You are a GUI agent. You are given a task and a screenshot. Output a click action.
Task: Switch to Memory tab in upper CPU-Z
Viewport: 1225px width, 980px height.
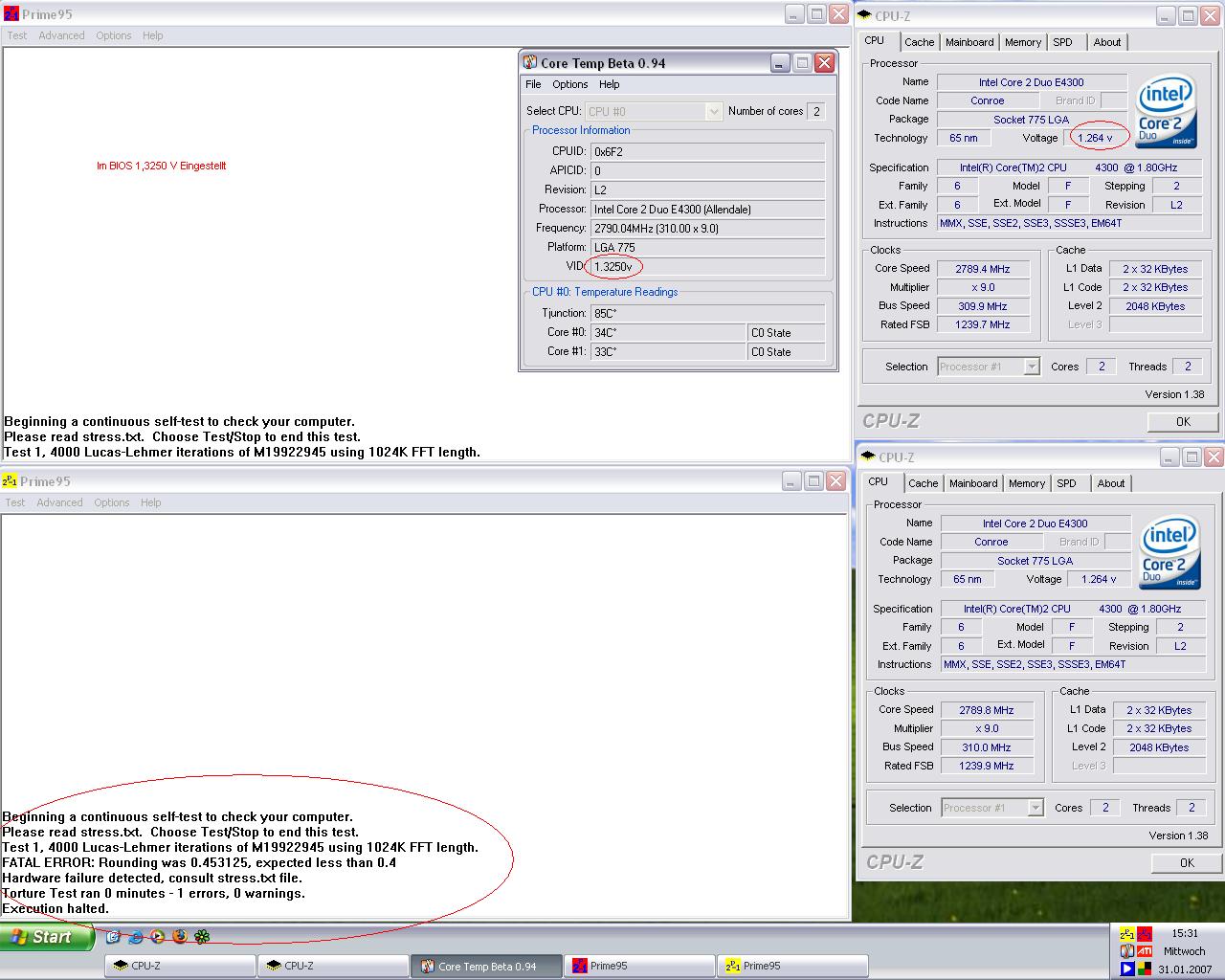[1023, 42]
